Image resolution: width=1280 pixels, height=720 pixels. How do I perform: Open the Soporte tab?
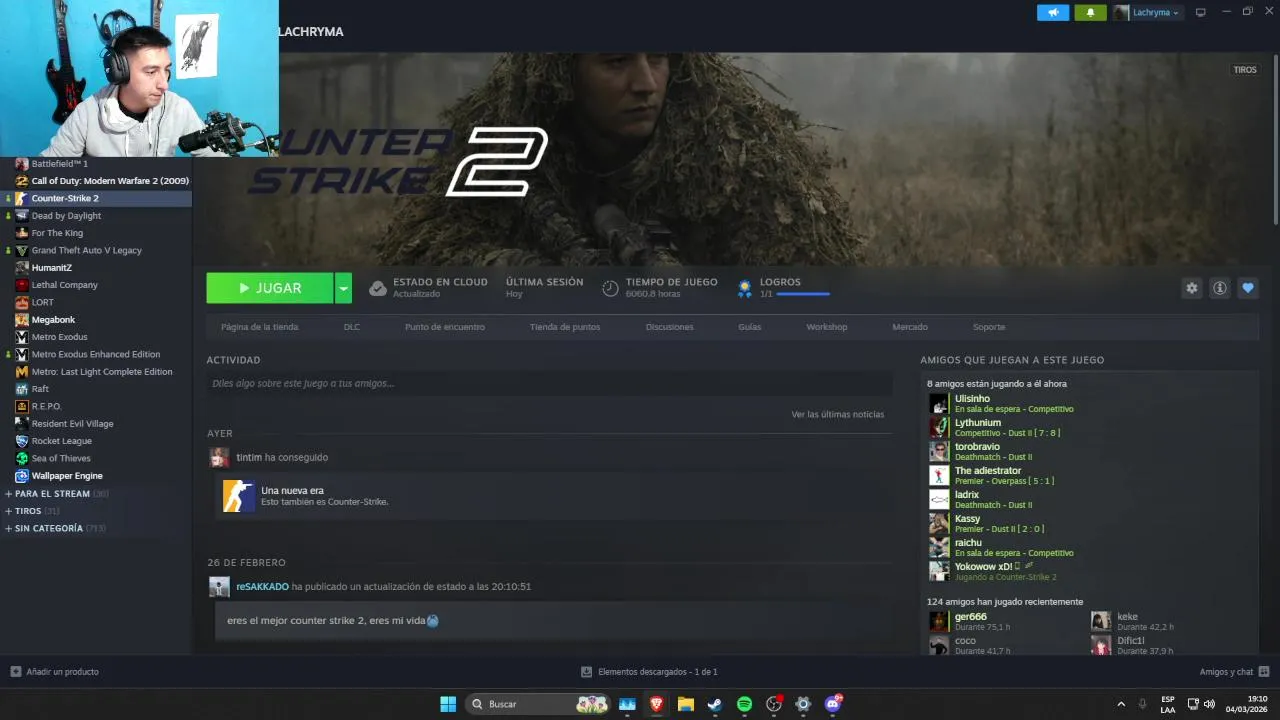coord(989,327)
